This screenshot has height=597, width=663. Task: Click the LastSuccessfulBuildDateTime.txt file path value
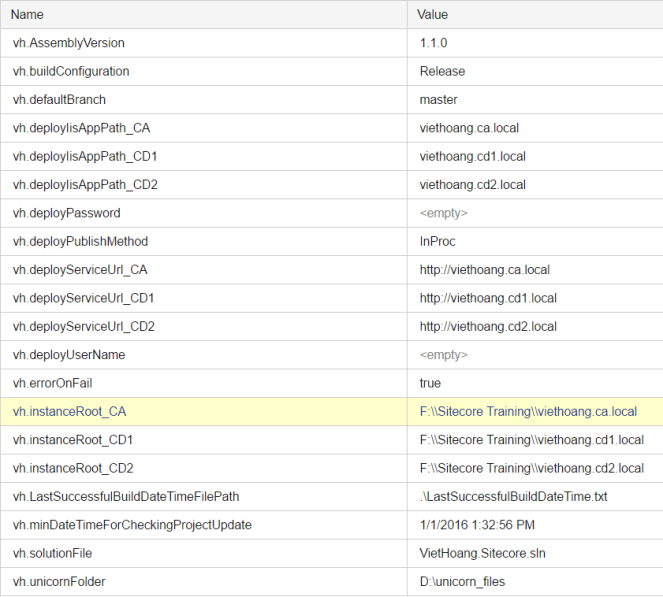pos(513,497)
